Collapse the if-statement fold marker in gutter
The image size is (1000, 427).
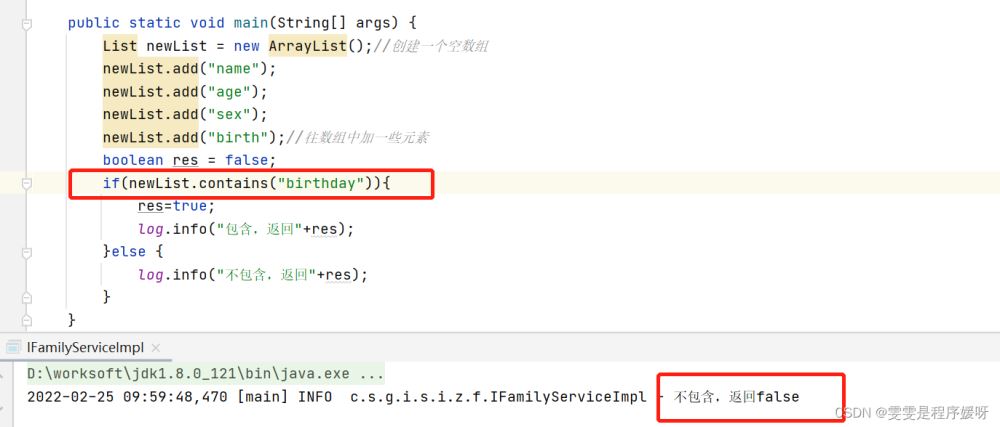pyautogui.click(x=27, y=184)
